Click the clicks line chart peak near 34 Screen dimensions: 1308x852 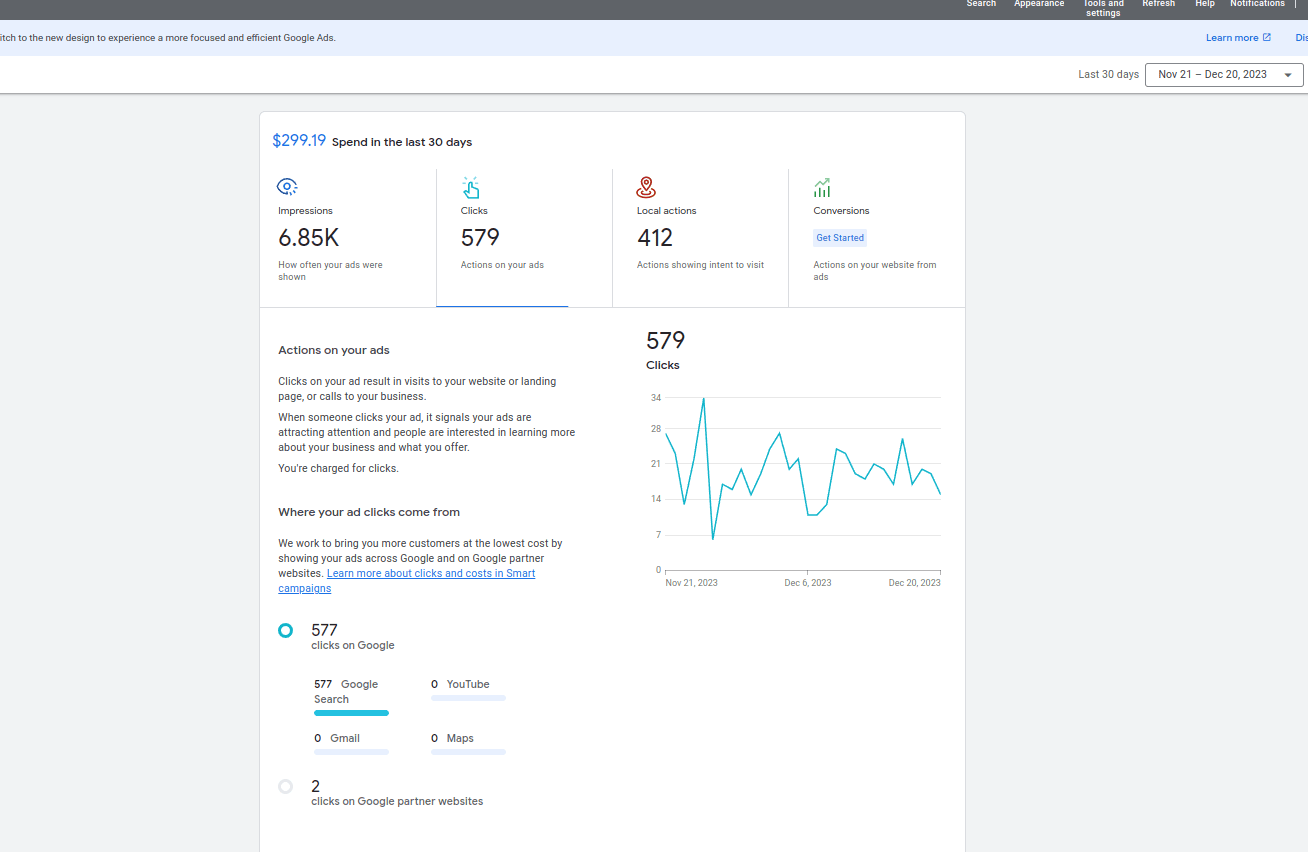coord(704,398)
